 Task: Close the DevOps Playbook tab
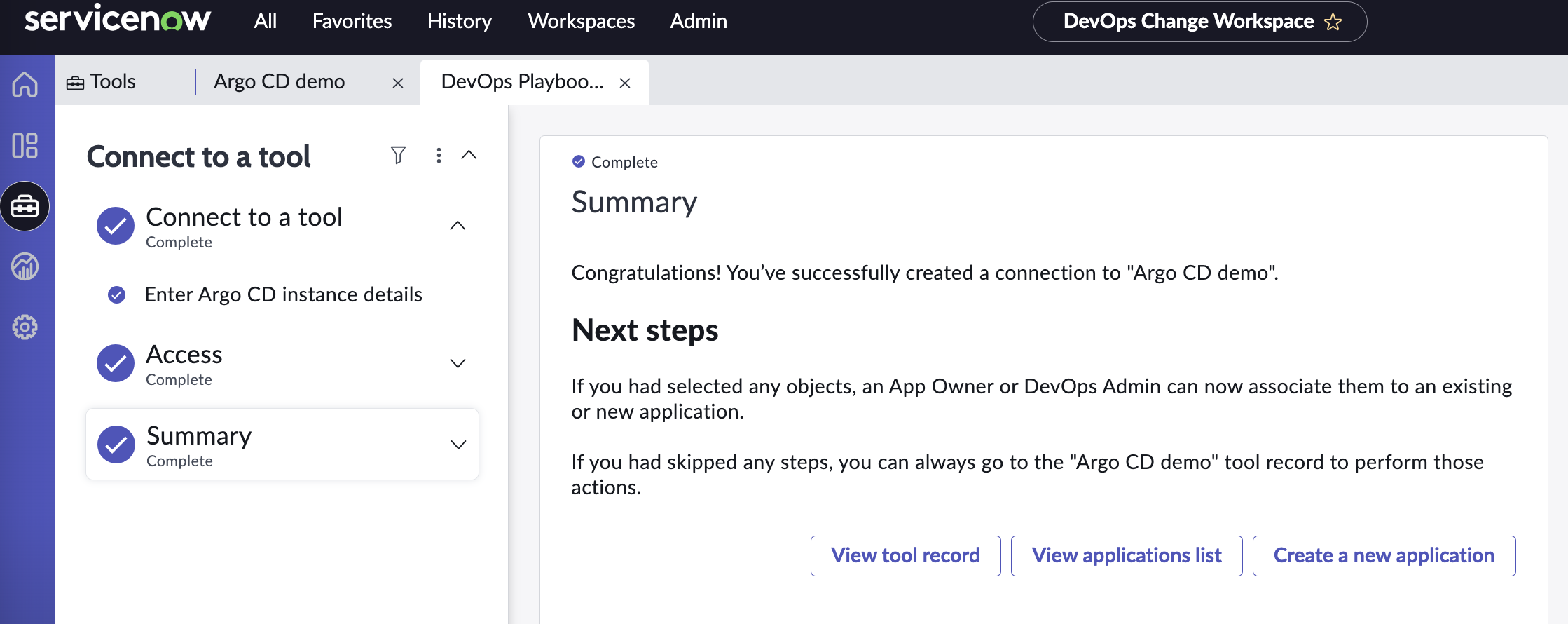click(x=625, y=83)
